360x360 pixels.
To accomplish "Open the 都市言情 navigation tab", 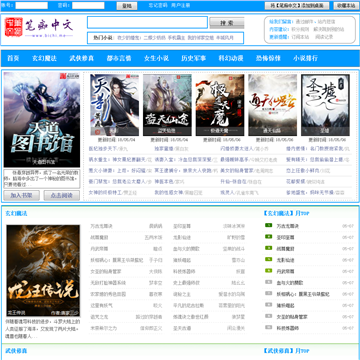I will (x=119, y=58).
